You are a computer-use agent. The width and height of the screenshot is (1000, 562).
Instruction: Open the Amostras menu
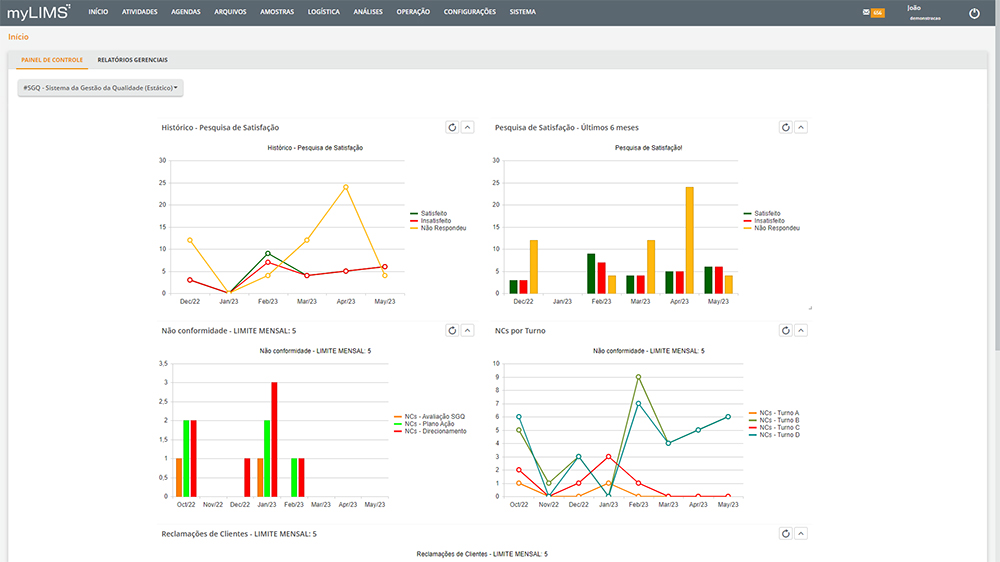(x=276, y=12)
